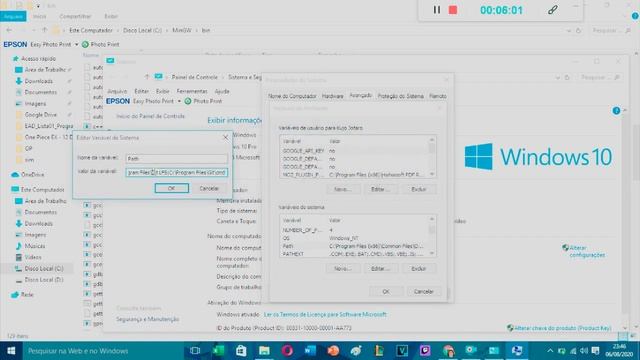Switch to the Hardware tab
This screenshot has width=640, height=360.
[332, 96]
